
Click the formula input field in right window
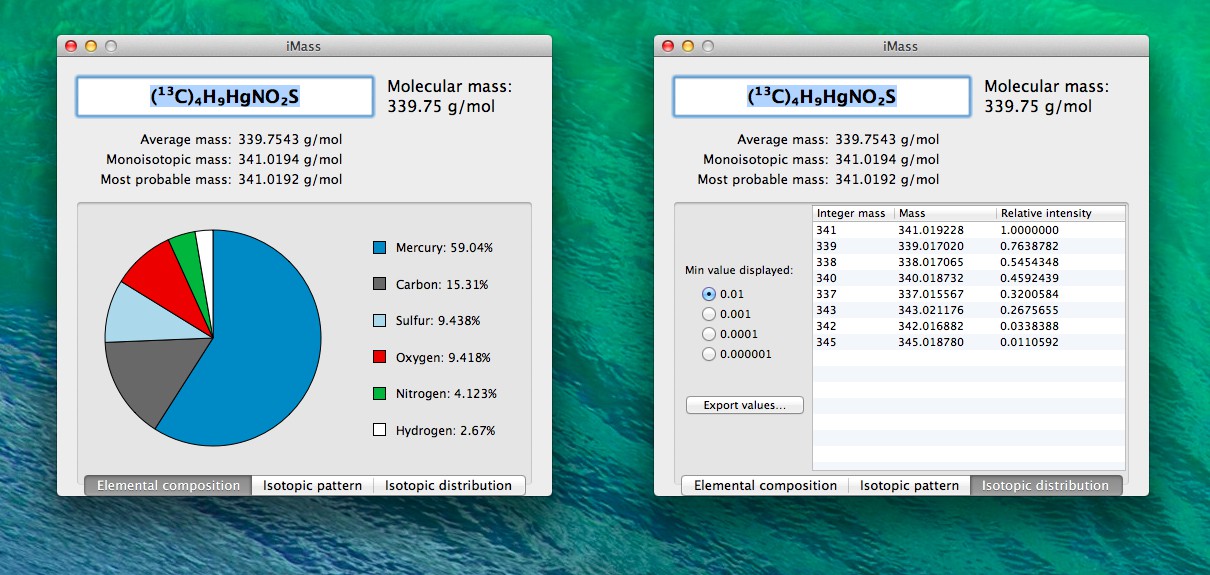point(822,97)
